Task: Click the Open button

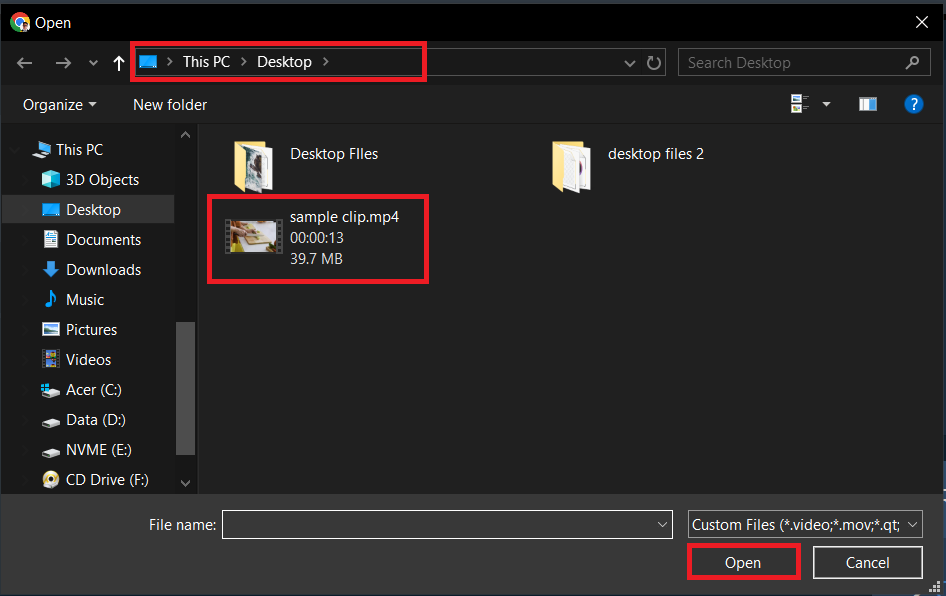Action: pos(743,561)
